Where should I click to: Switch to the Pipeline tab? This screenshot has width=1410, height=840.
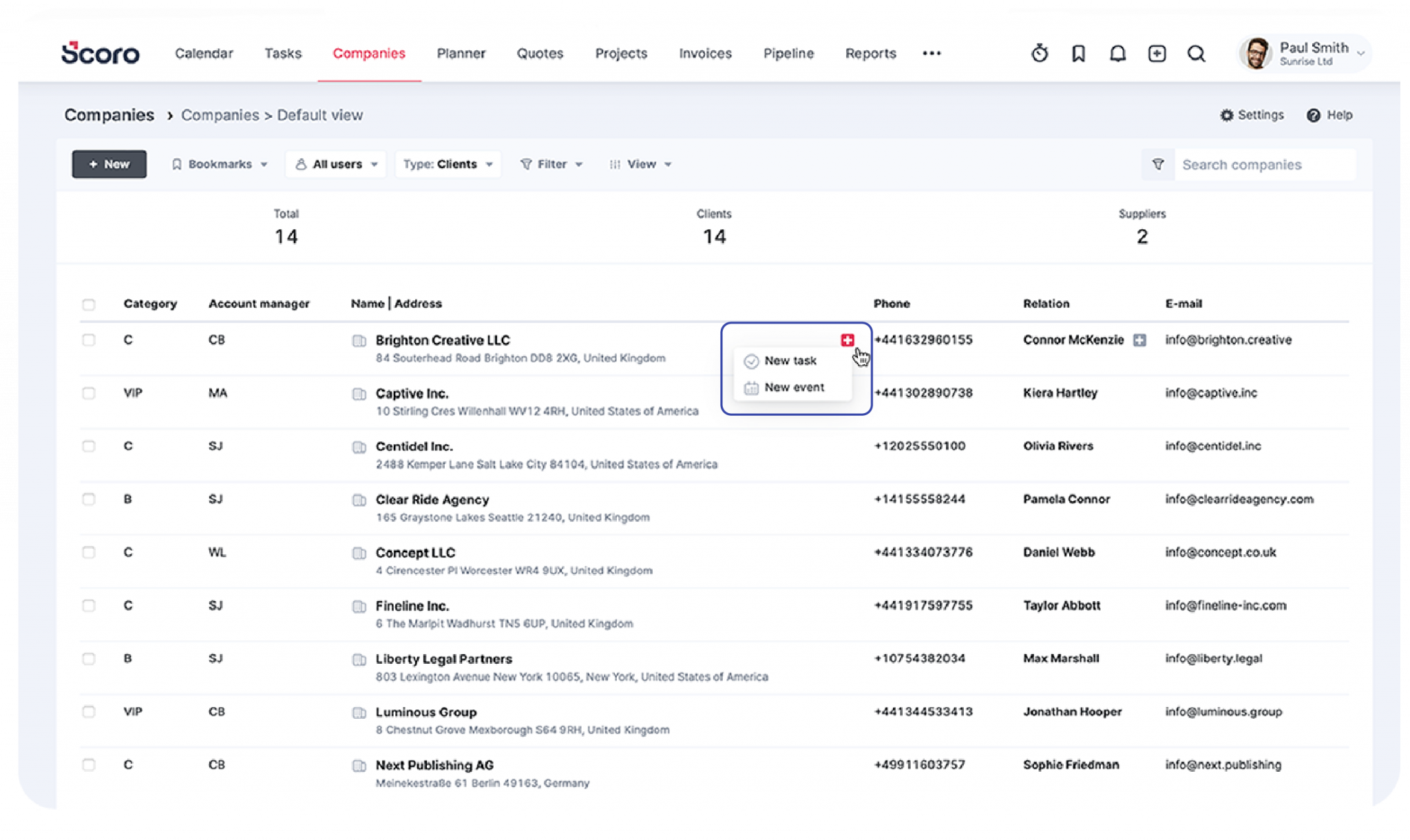coord(788,53)
